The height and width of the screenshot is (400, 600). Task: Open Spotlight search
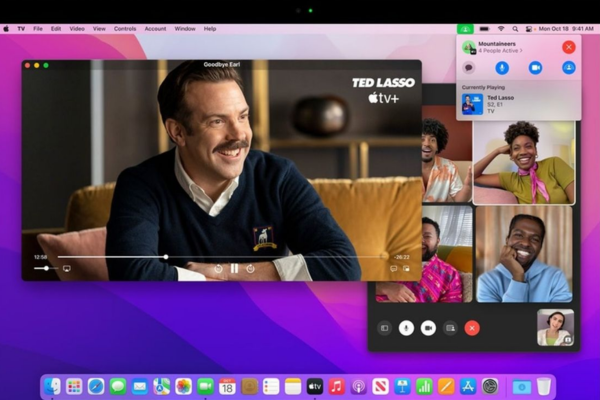pyautogui.click(x=515, y=29)
